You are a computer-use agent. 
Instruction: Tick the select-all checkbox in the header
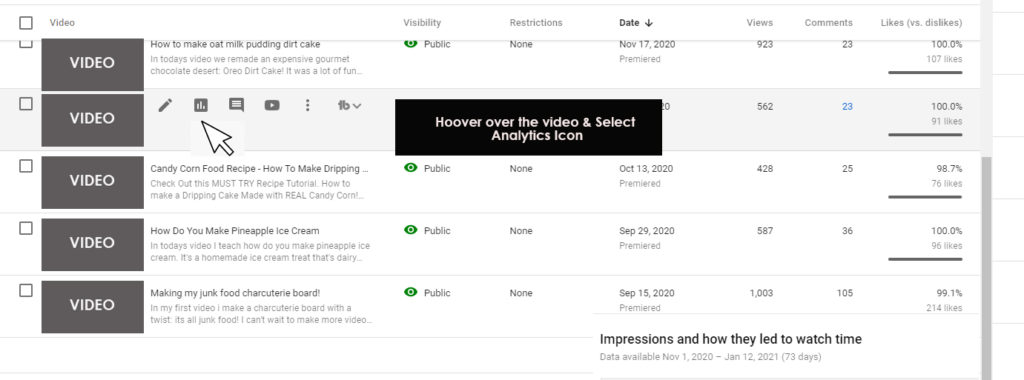[25, 23]
